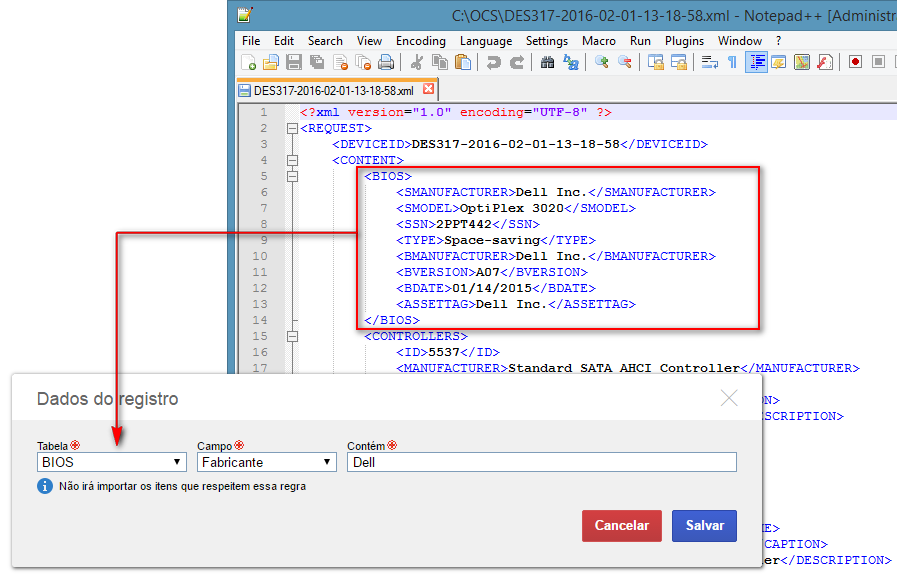Click line number 16 in margin

tap(260, 353)
